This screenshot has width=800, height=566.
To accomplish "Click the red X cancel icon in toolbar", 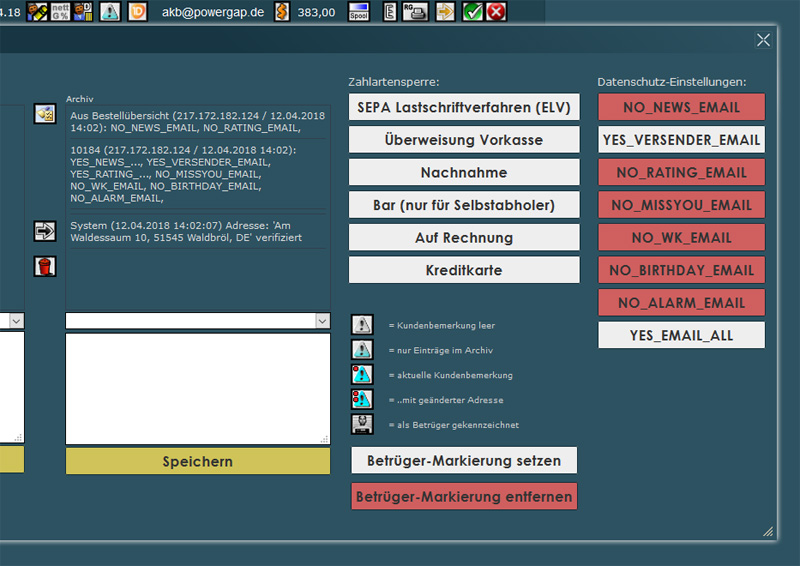I will tap(496, 11).
